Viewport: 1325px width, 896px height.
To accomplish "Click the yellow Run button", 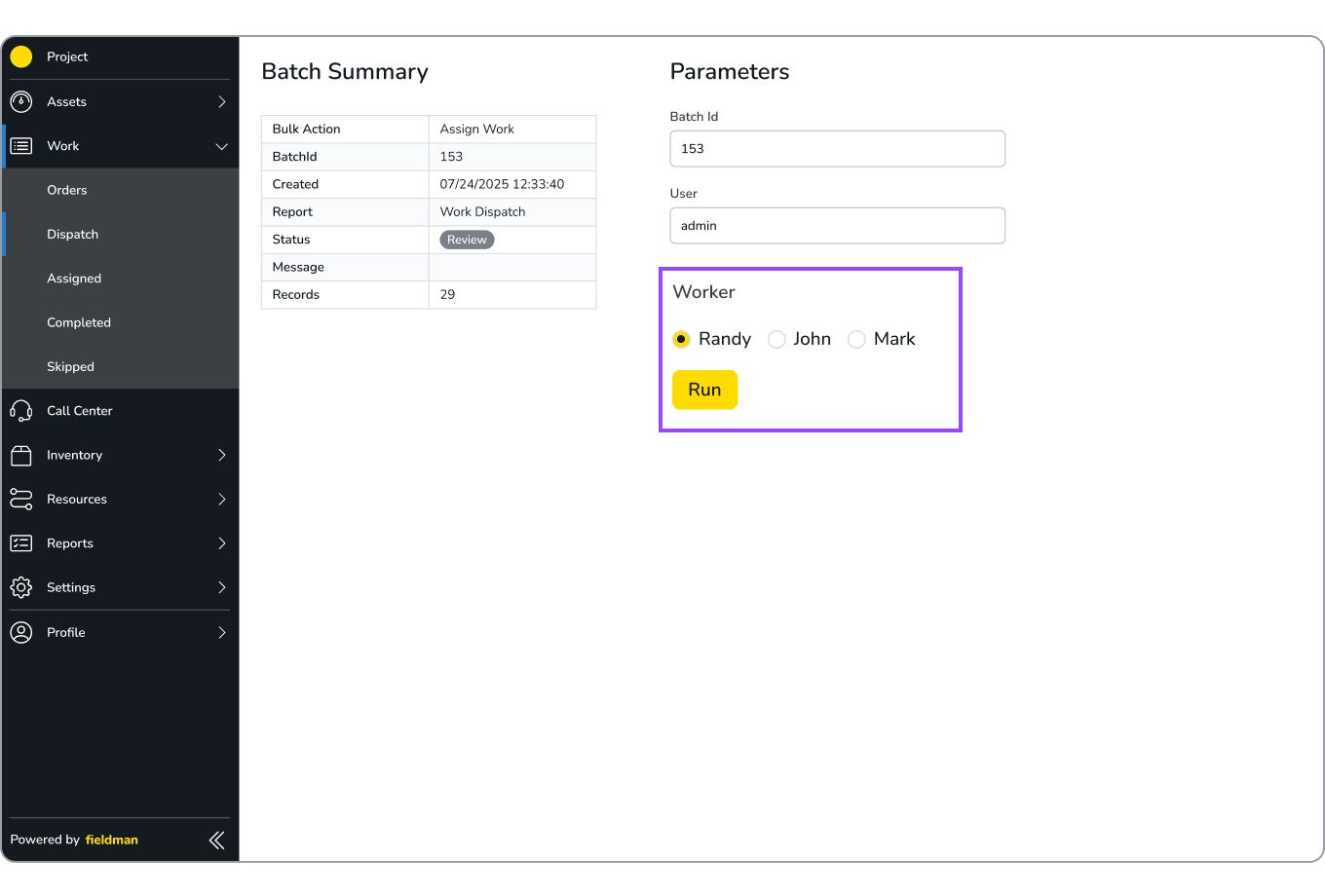I will (704, 390).
